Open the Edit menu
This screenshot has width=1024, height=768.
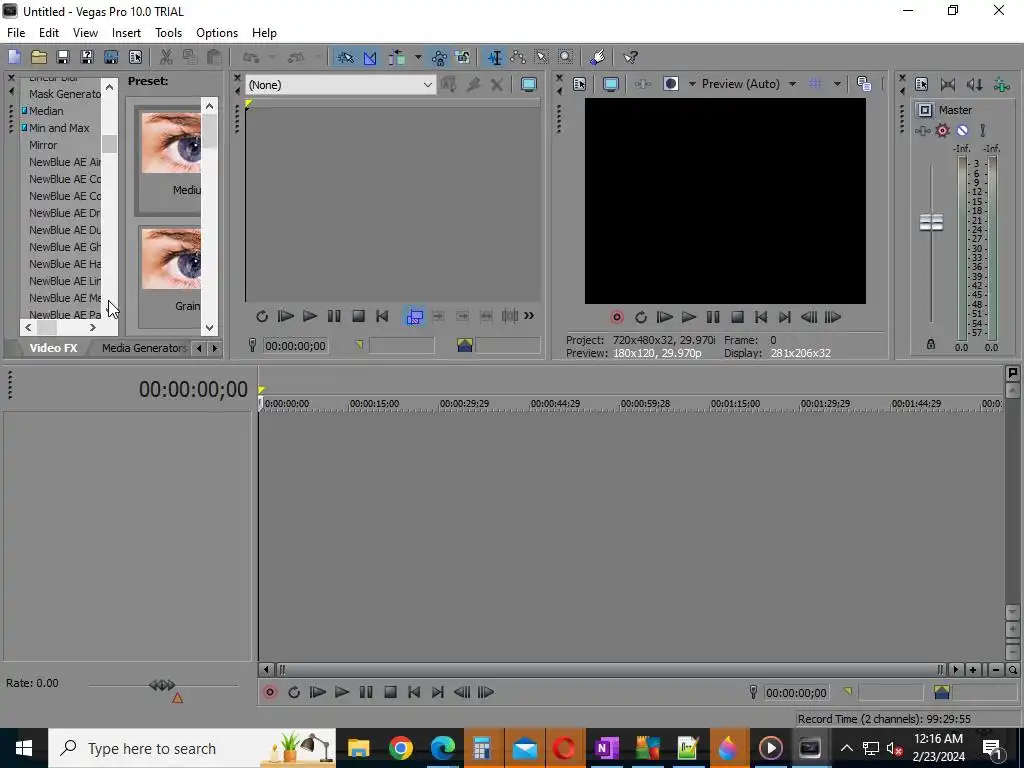[x=49, y=33]
